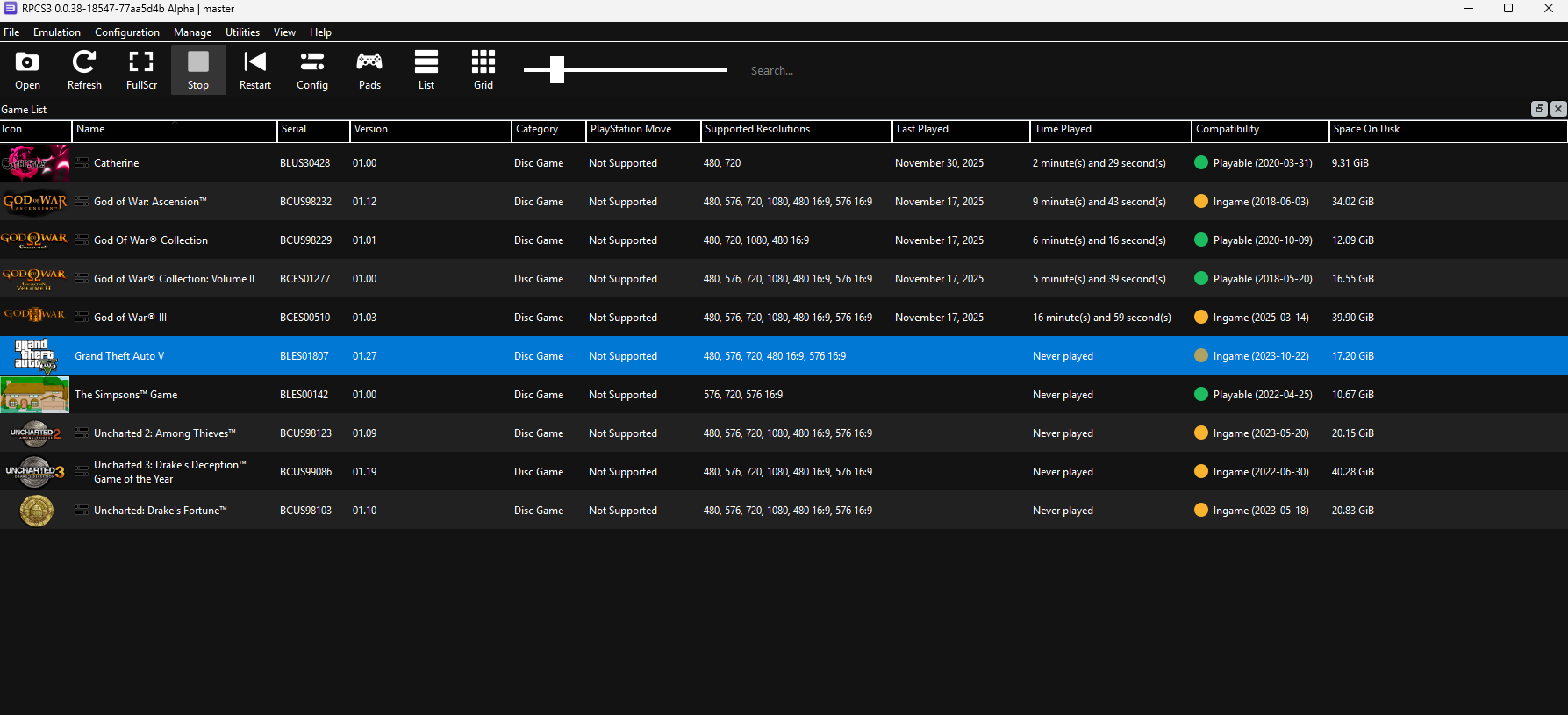Viewport: 1568px width, 715px height.
Task: Select the Grand Theft Auto V cover icon
Action: tap(35, 356)
